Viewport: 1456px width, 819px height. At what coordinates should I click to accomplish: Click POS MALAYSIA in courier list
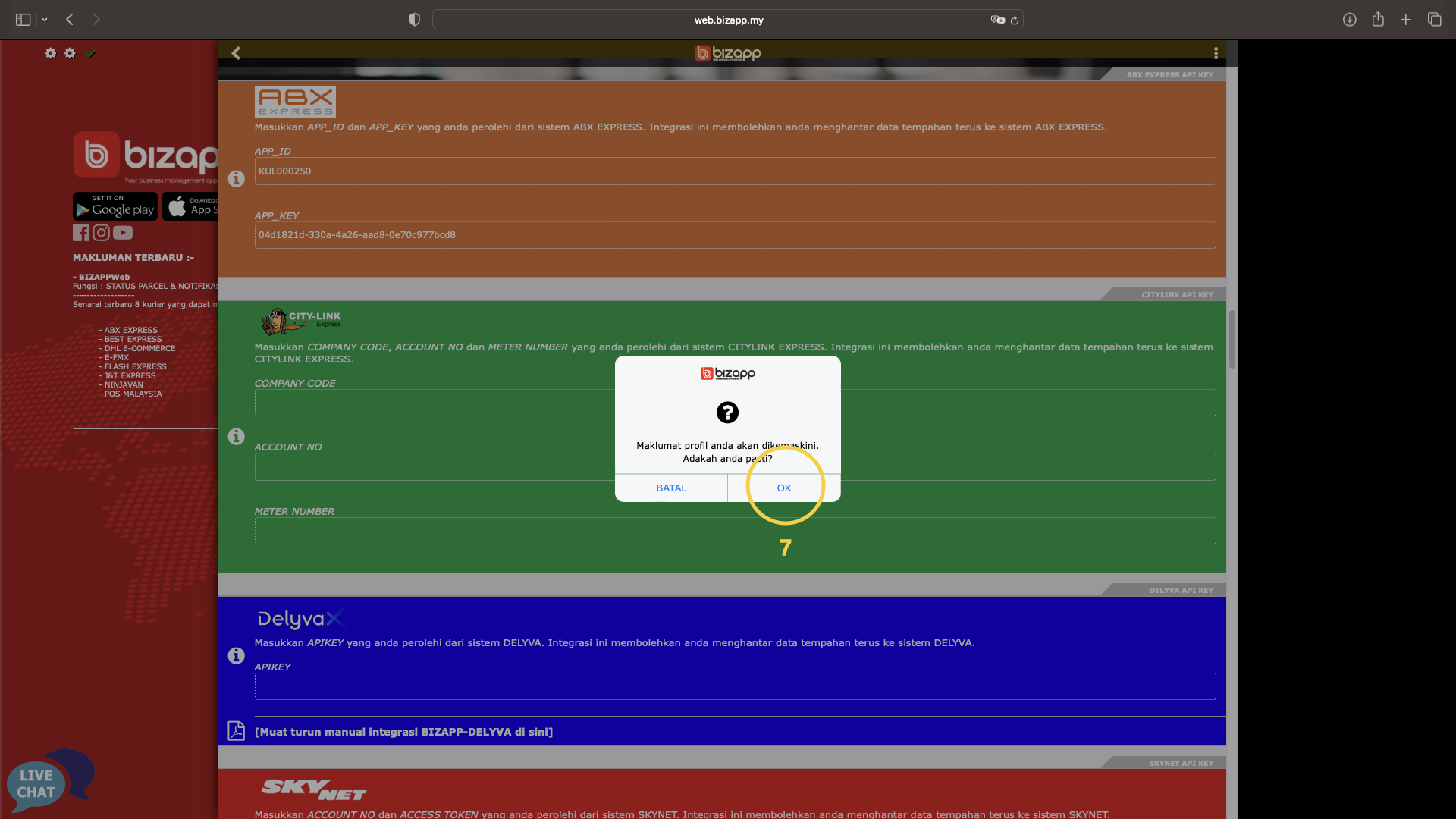(x=133, y=394)
